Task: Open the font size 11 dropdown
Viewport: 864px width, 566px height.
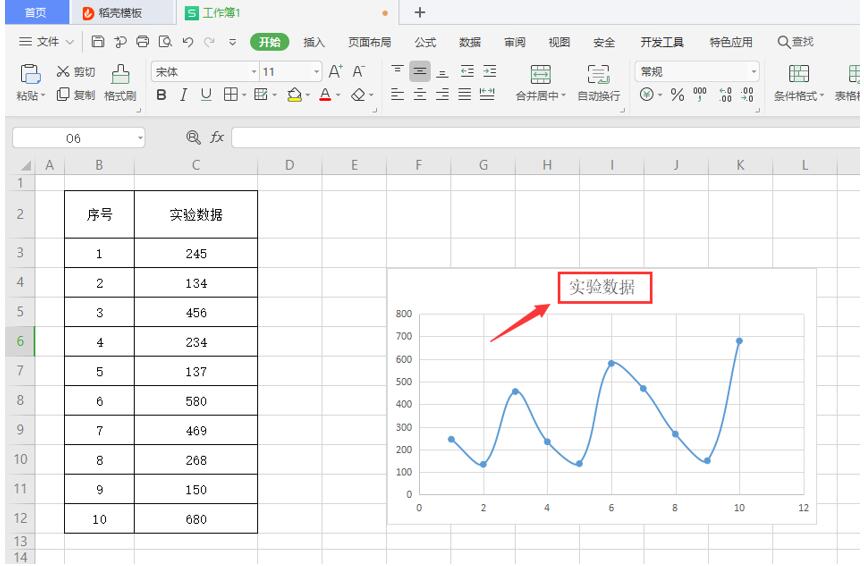Action: coord(316,72)
